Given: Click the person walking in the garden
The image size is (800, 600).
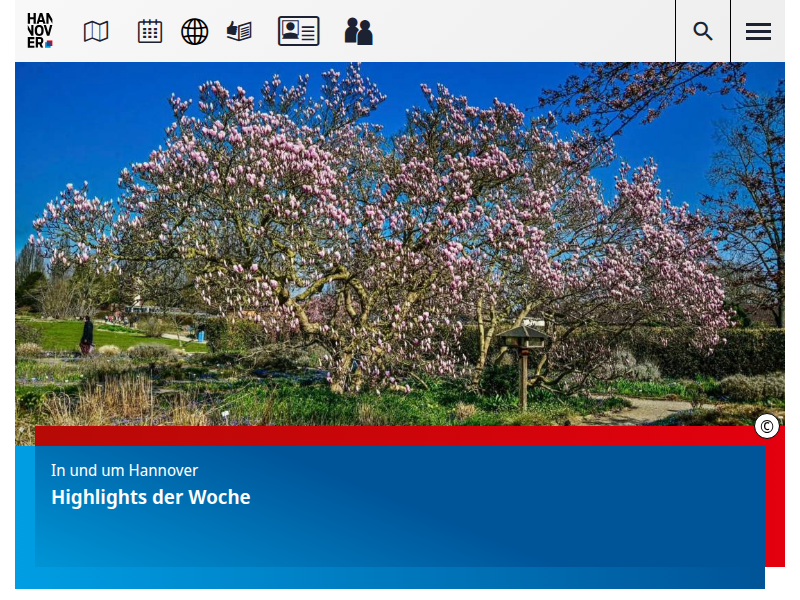Looking at the screenshot, I should [87, 333].
